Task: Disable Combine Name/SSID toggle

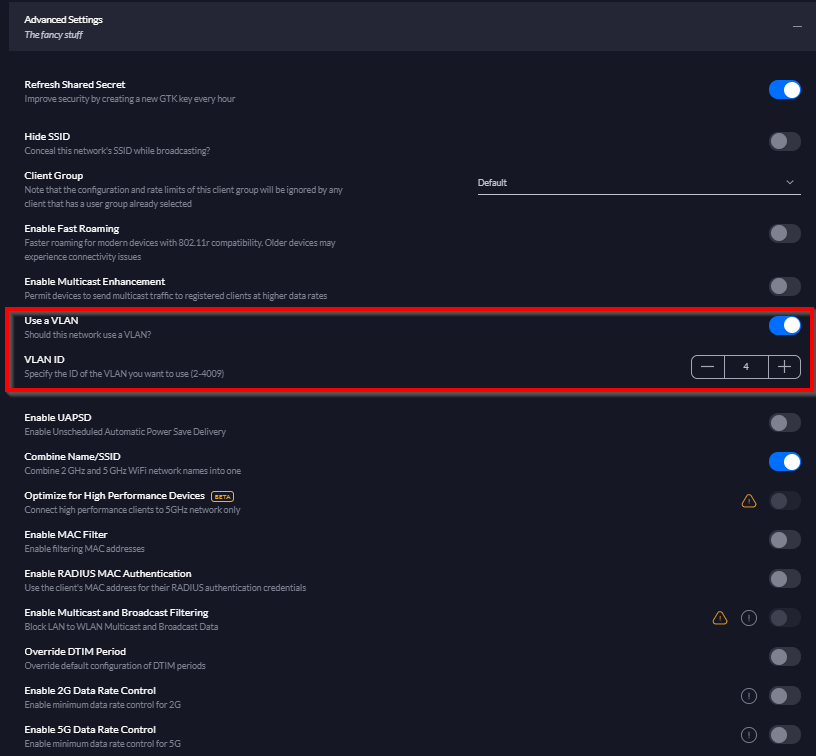Action: pyautogui.click(x=785, y=462)
